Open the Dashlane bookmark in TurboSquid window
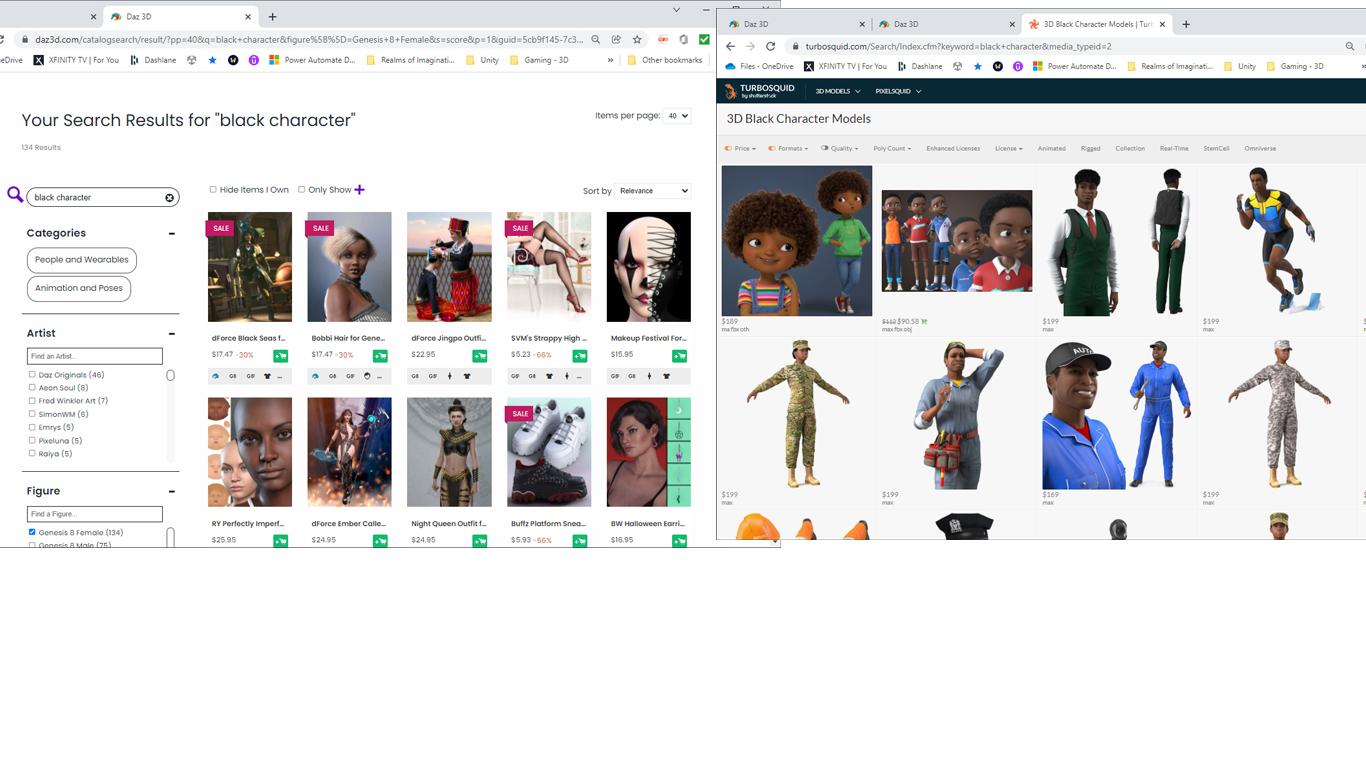This screenshot has width=1366, height=768. [x=920, y=66]
